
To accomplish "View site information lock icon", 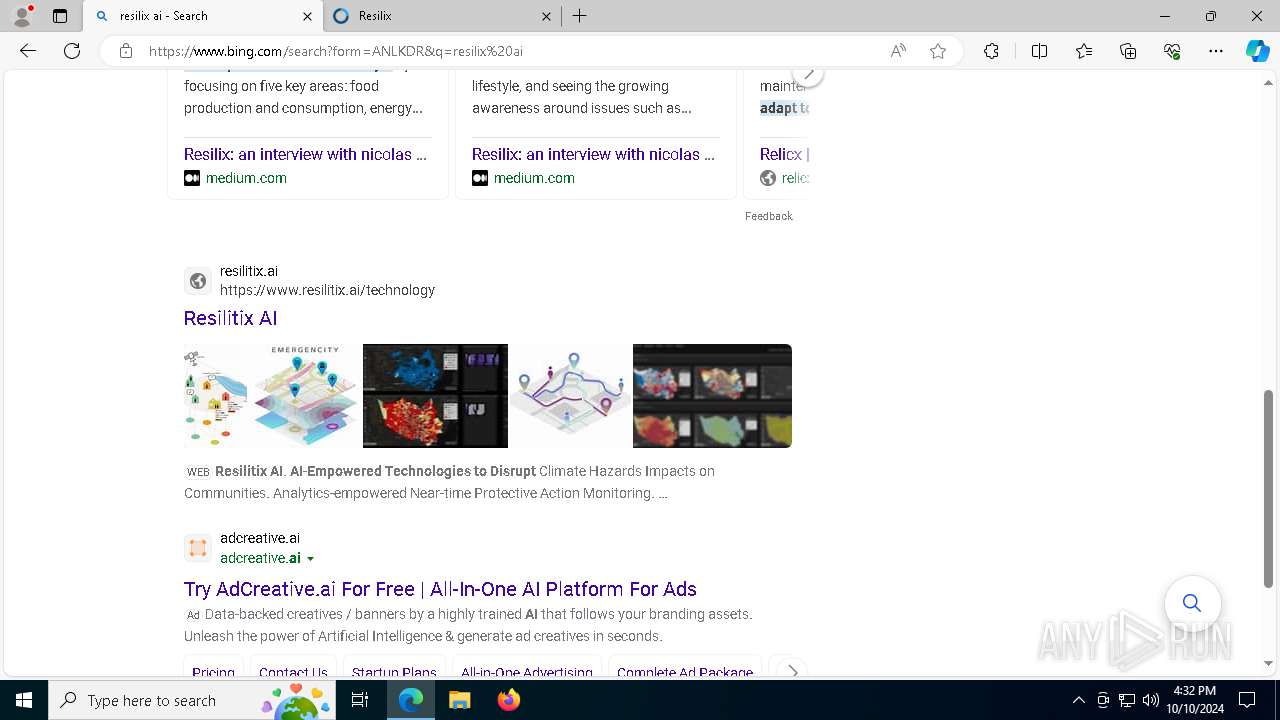I will tap(125, 51).
